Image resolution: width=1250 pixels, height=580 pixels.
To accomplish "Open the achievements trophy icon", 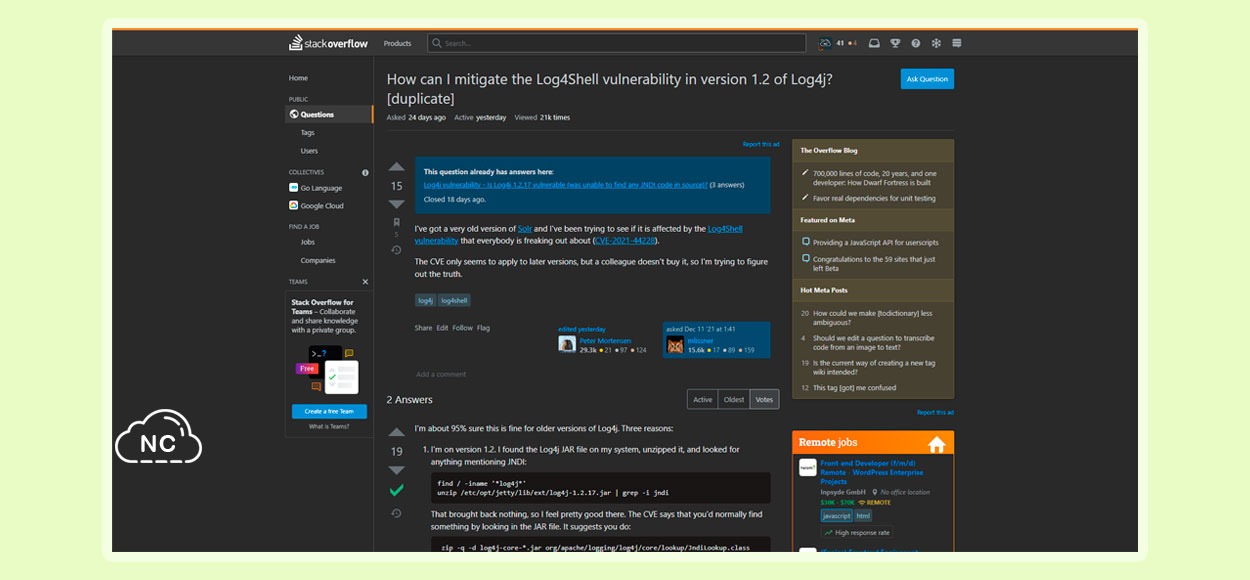I will pos(895,43).
